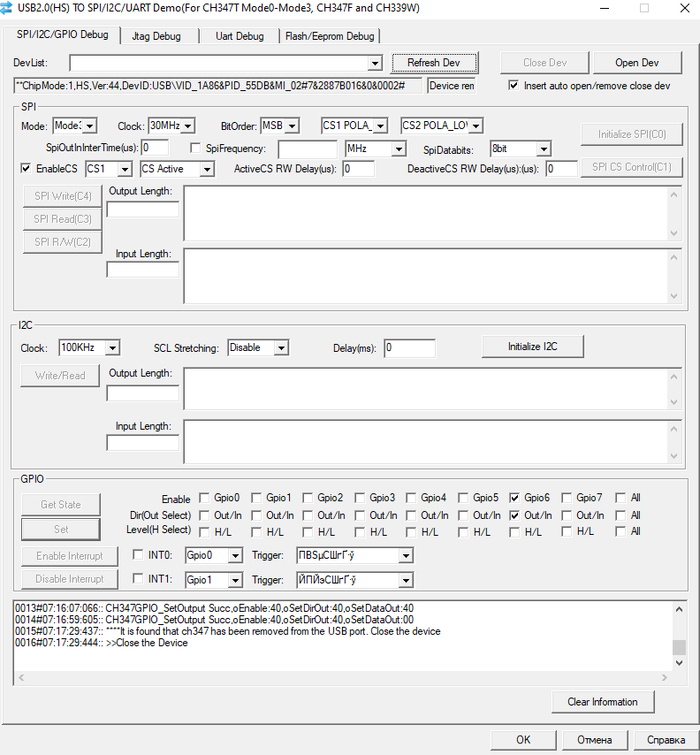Screen dimensions: 700x755
Task: Open the Uart Debug tab
Action: click(x=240, y=36)
